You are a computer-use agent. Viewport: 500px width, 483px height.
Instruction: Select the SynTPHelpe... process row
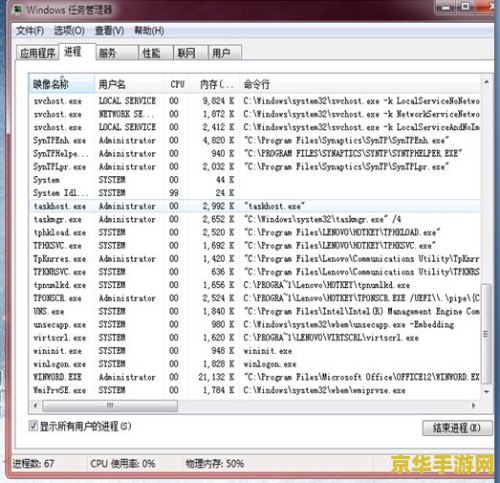click(255, 154)
